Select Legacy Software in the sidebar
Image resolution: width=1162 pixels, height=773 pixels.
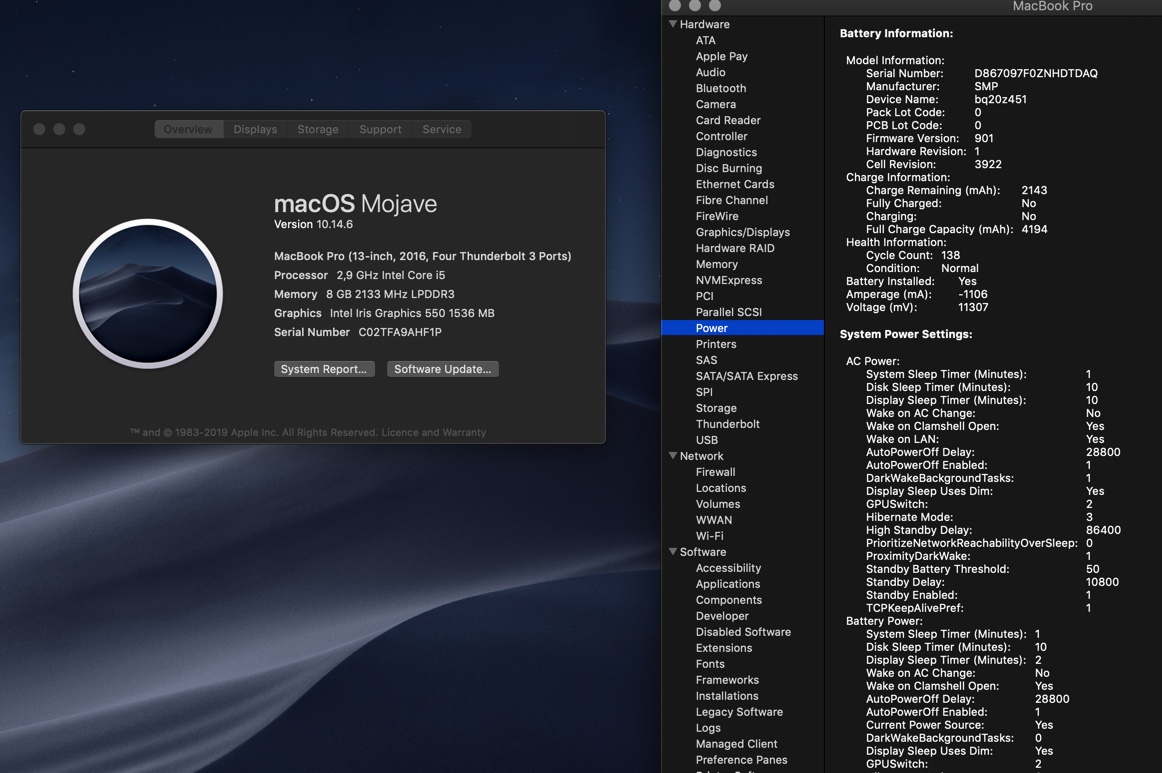click(x=739, y=711)
